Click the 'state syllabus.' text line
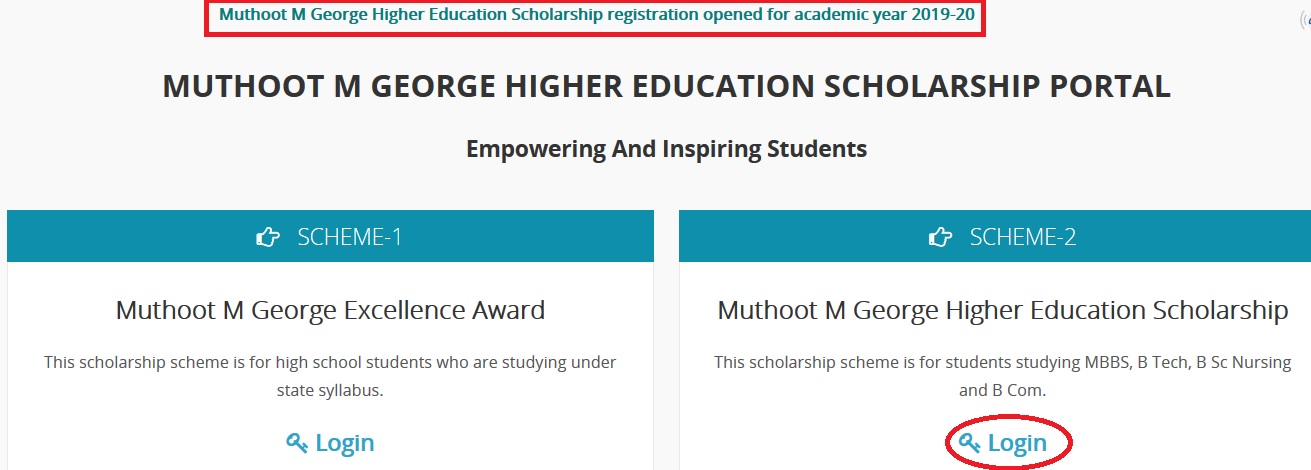This screenshot has height=470, width=1311. 330,390
